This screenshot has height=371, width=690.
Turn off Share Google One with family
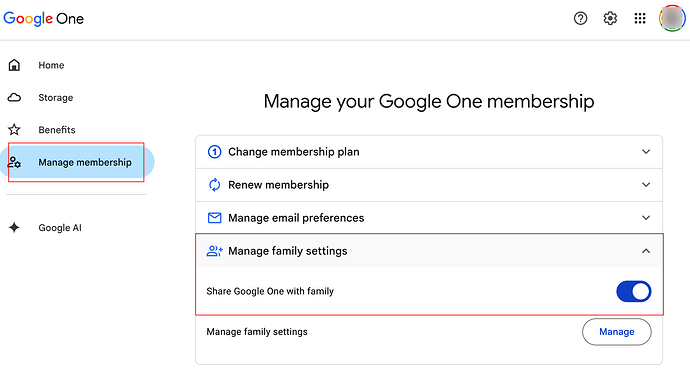[634, 291]
